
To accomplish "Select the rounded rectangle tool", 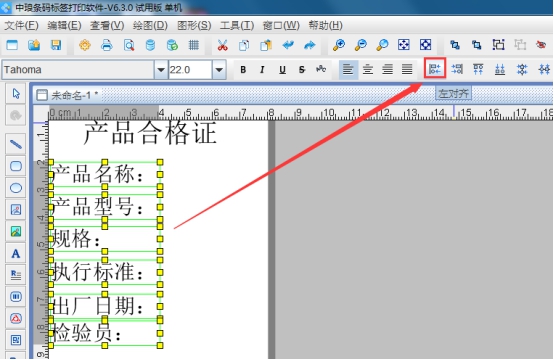I will [16, 166].
